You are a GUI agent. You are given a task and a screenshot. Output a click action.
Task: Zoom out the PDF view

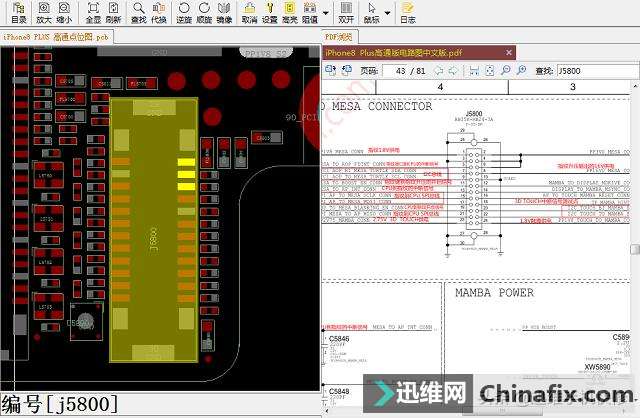coord(505,71)
